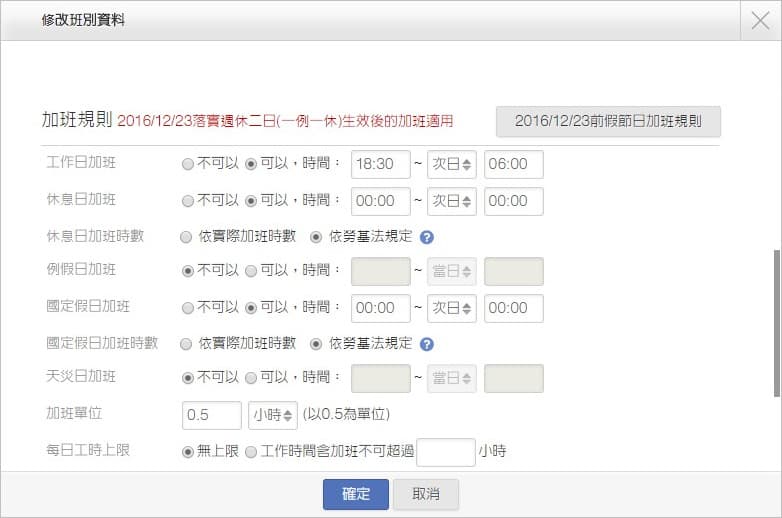
Task: Open 當日 dropdown for 天災日加班
Action: pos(452,378)
